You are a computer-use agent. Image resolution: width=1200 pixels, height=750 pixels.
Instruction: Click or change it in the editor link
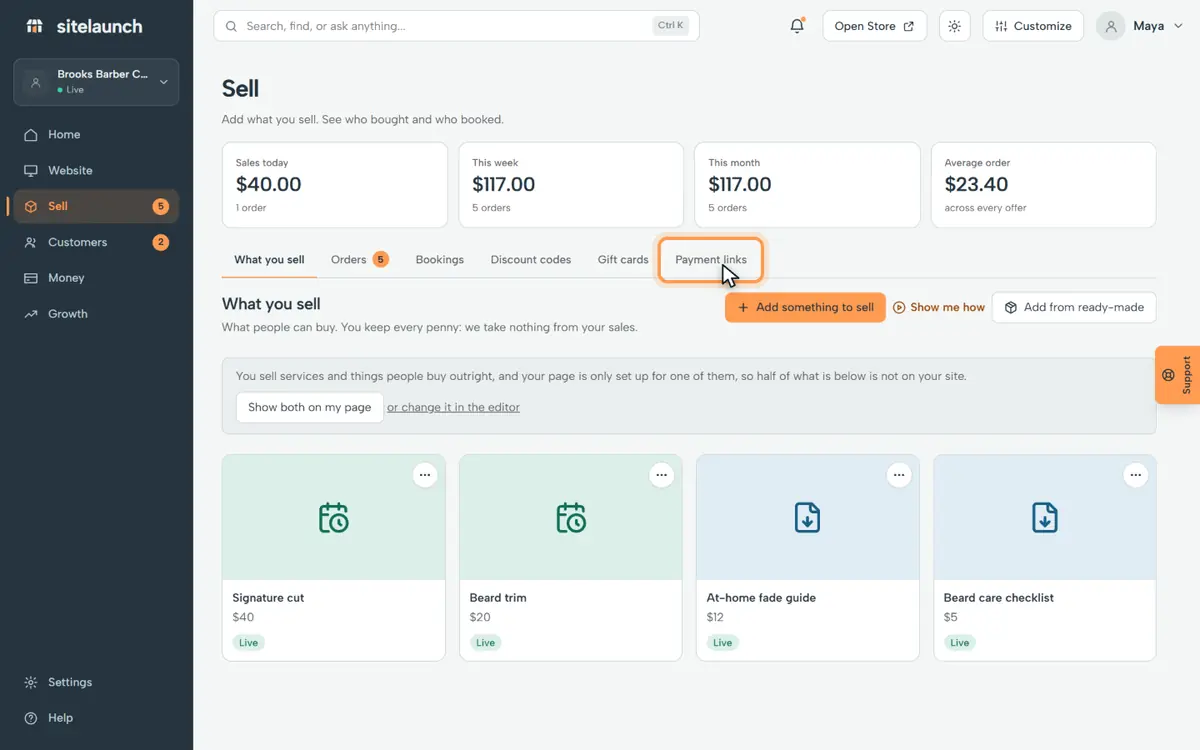point(453,407)
